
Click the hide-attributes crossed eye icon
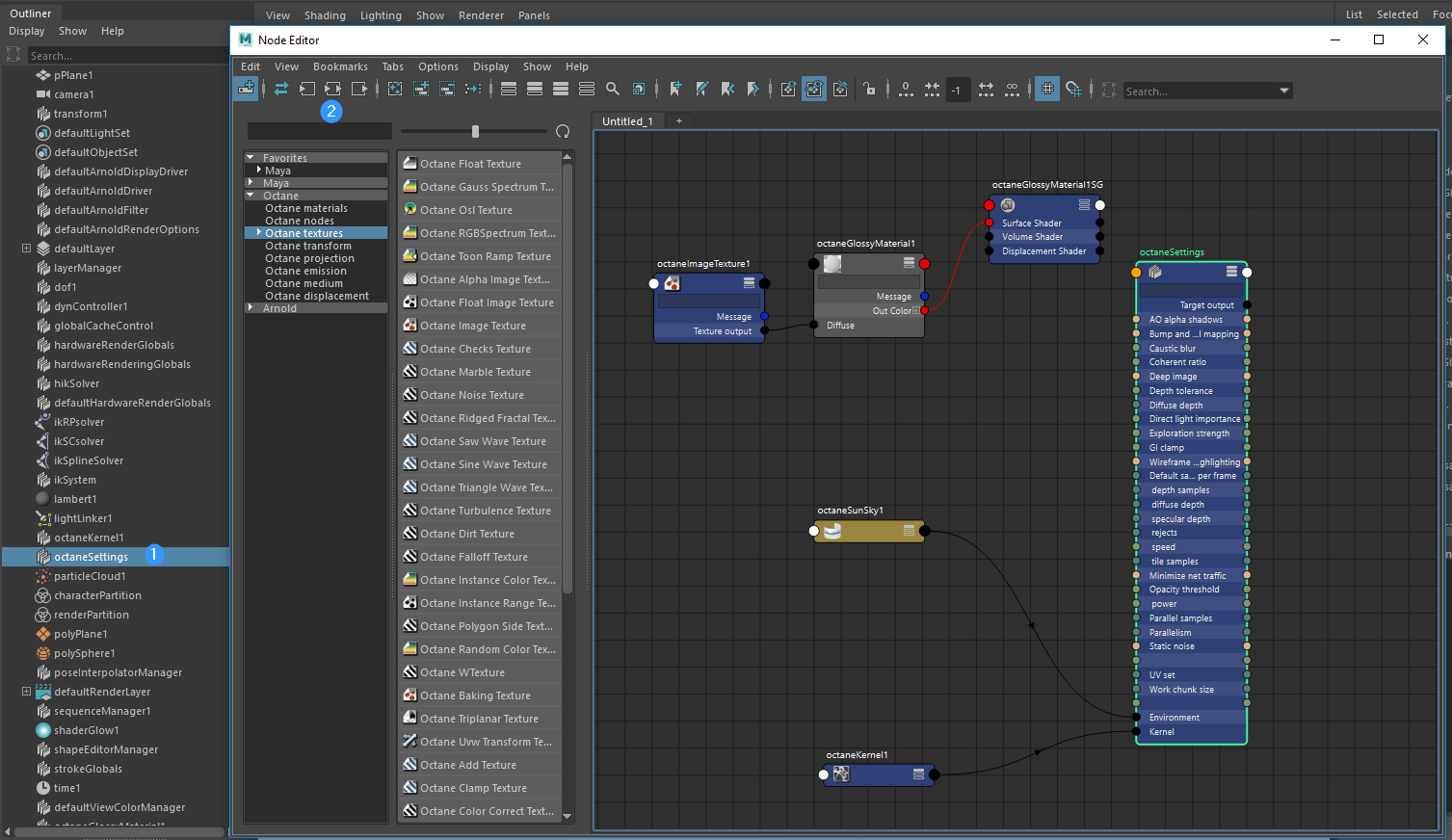tap(840, 90)
